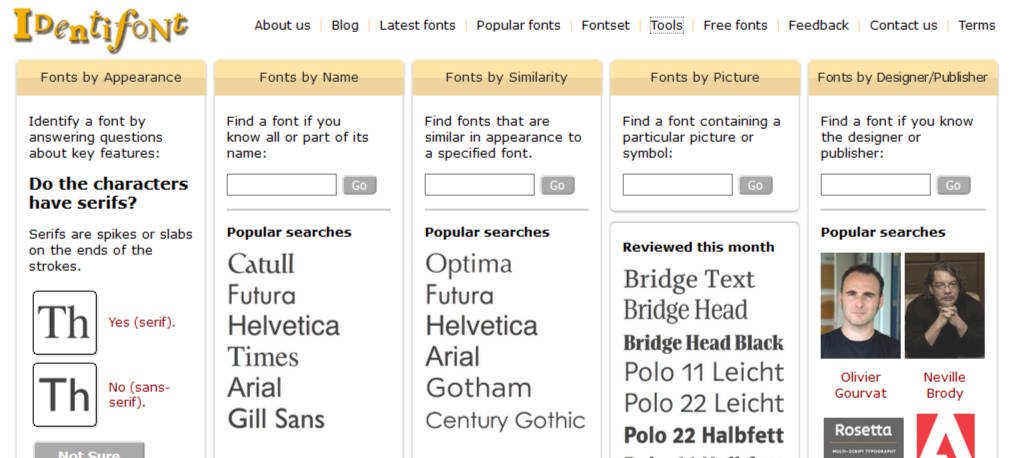Click Go in Fonts by Picture
1024x458 pixels.
[x=756, y=186]
